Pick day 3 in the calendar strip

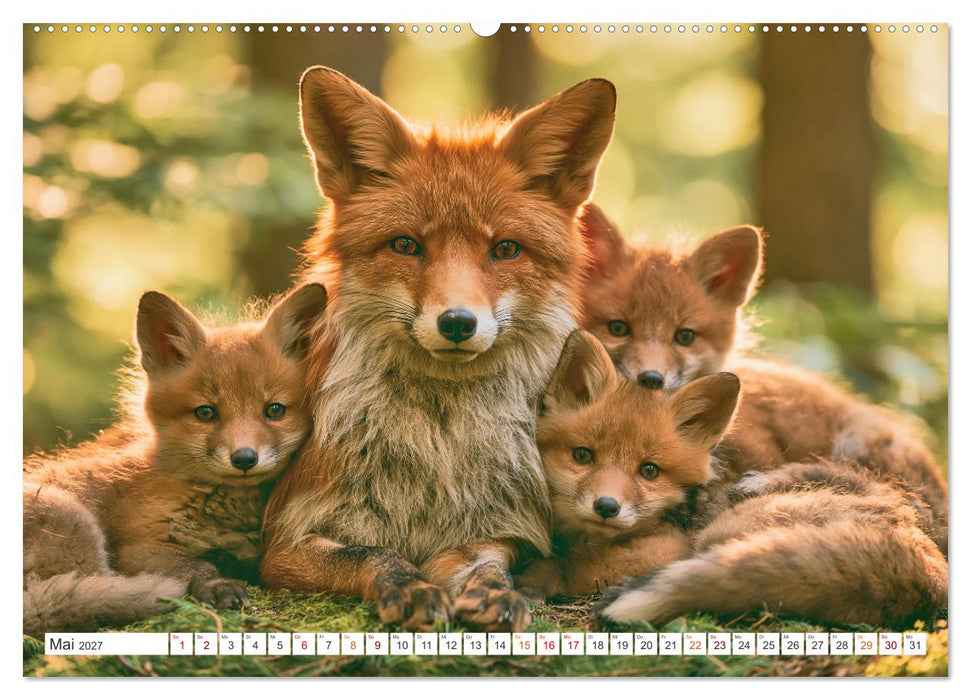pos(230,644)
